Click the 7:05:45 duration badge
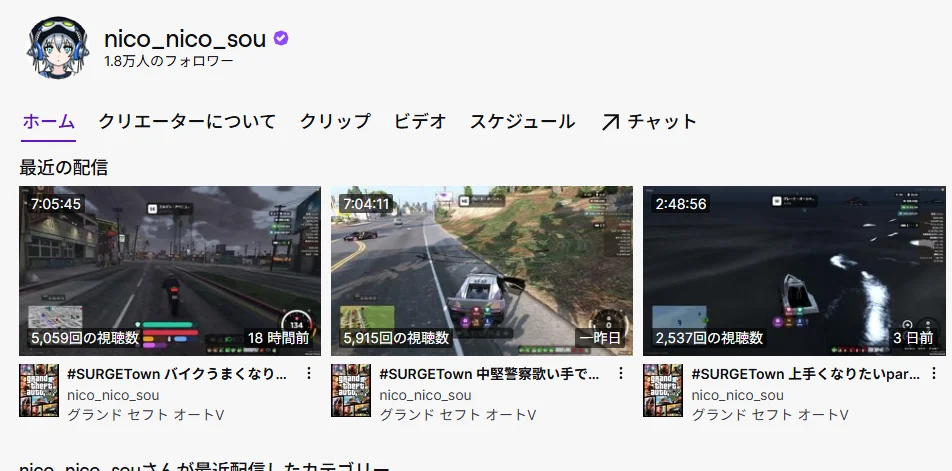The width and height of the screenshot is (952, 471). [x=56, y=204]
